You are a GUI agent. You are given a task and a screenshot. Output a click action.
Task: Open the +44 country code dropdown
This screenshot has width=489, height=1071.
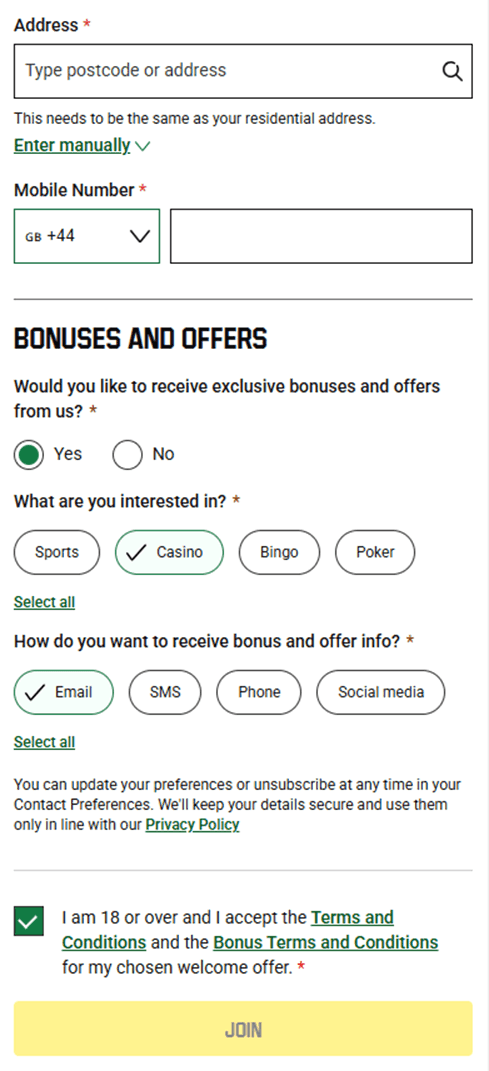tap(87, 236)
